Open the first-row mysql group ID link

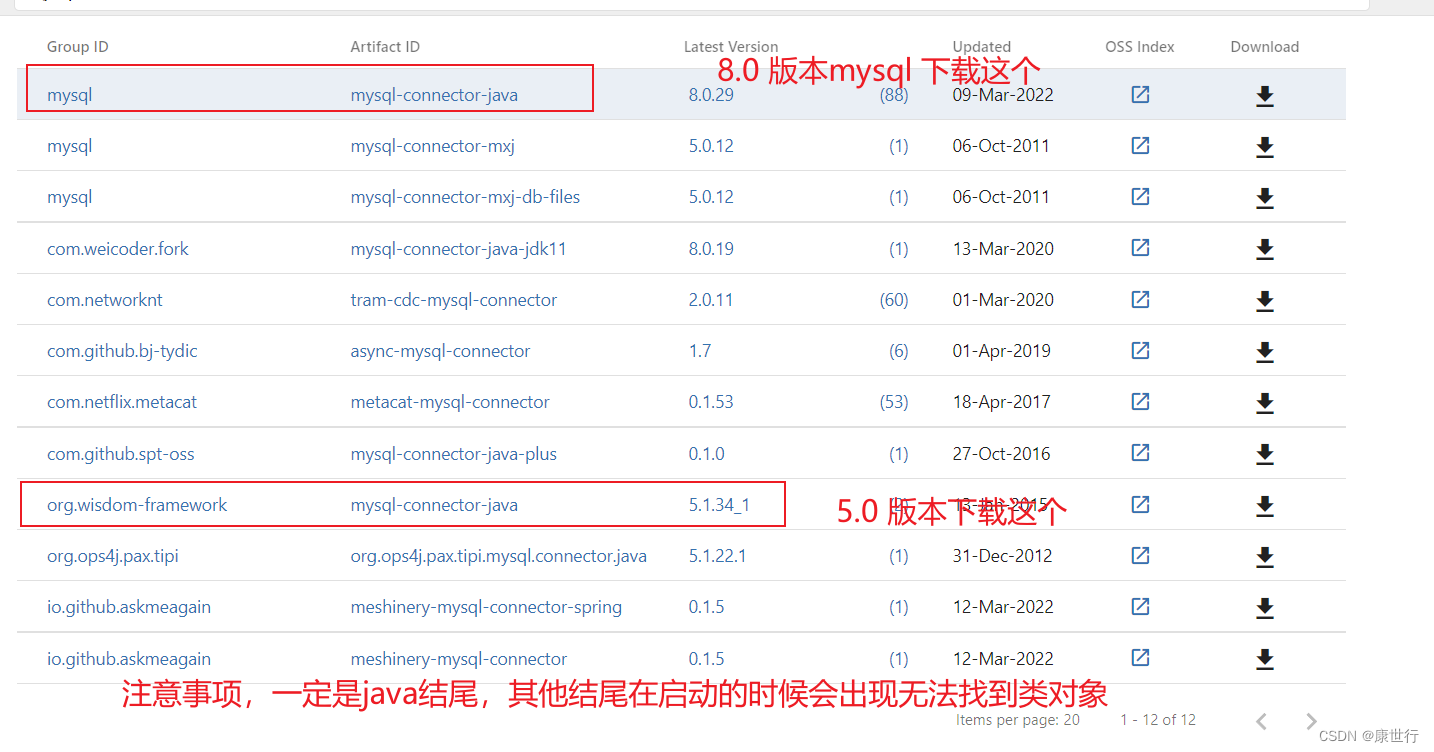(69, 96)
